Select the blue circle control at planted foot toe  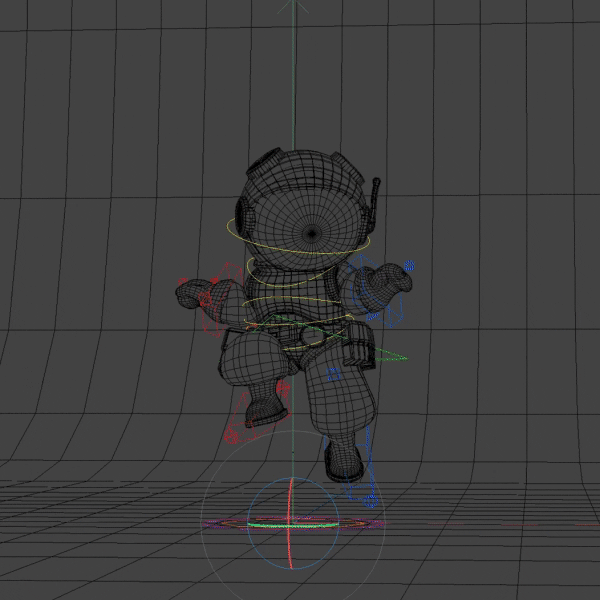click(x=370, y=501)
